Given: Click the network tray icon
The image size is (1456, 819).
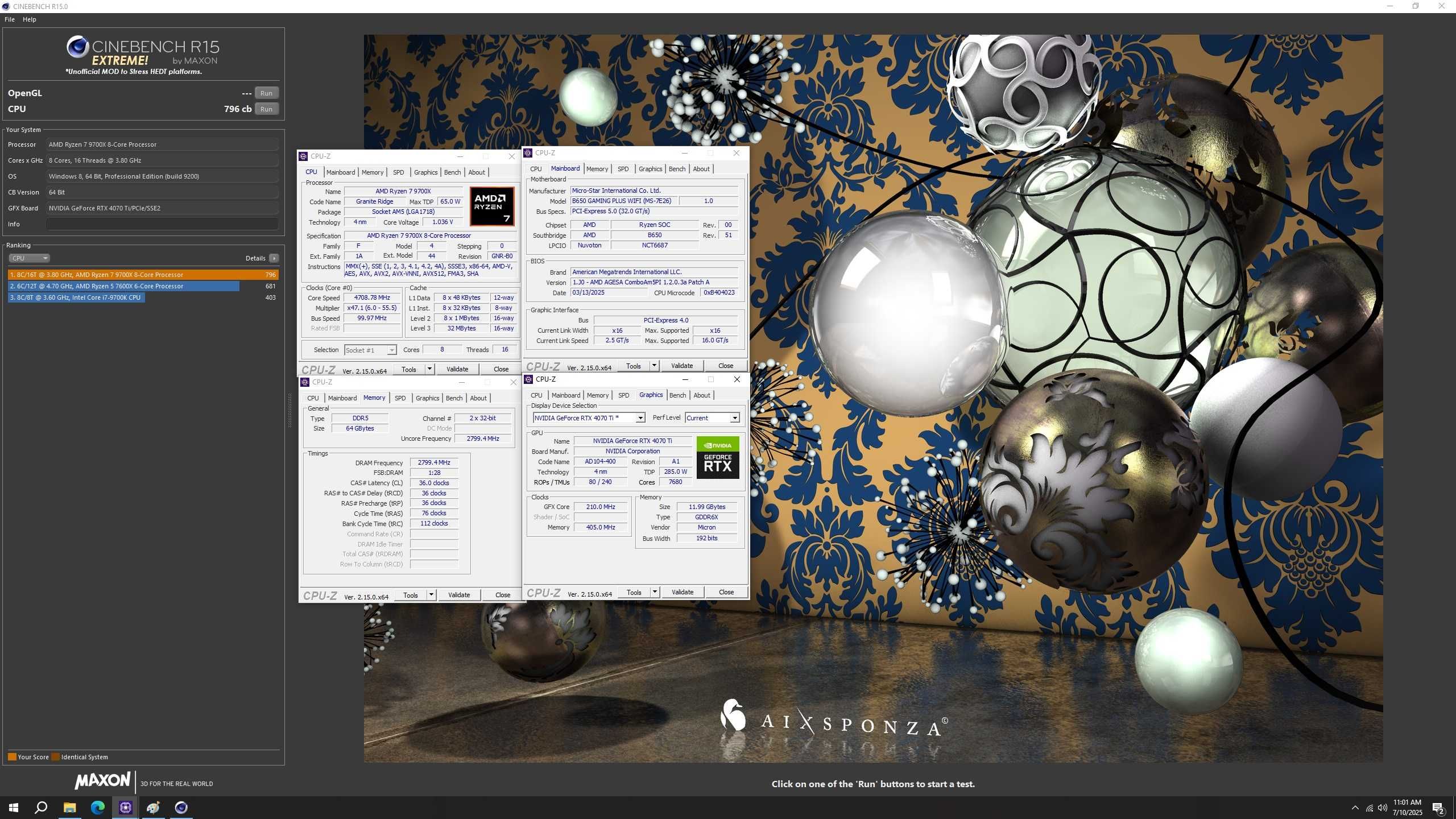Looking at the screenshot, I should 1369,808.
